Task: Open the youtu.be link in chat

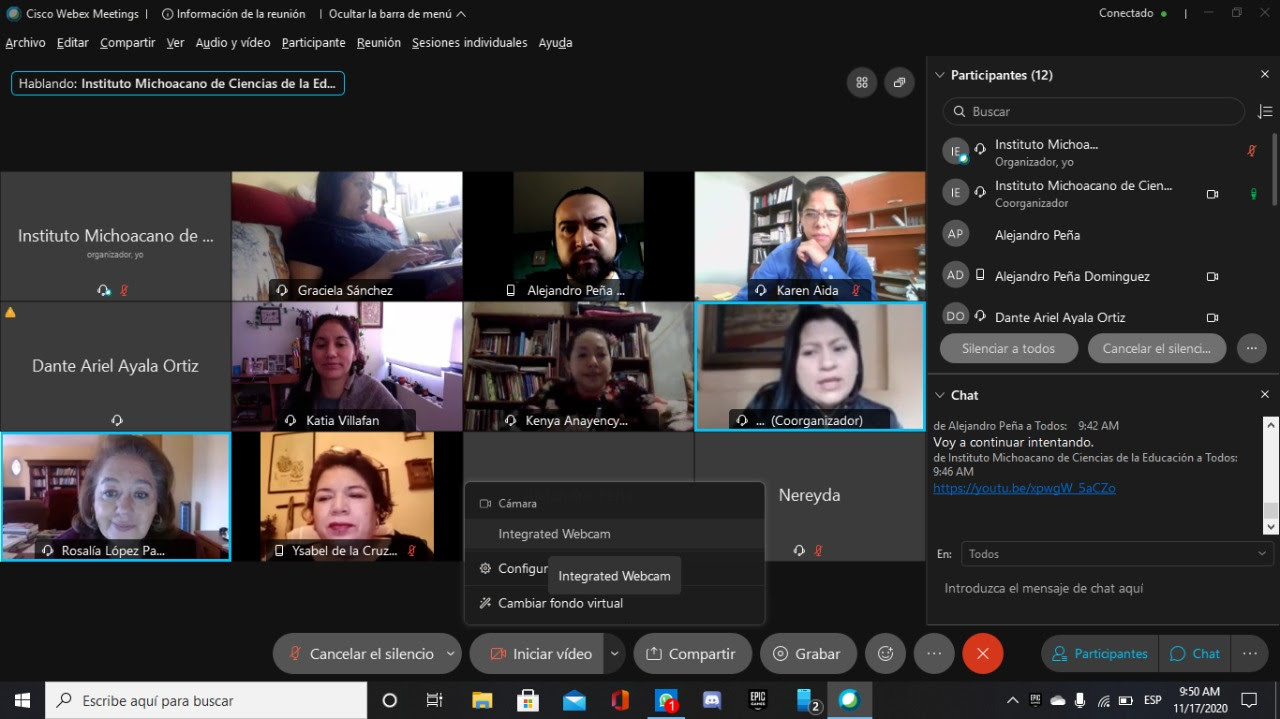Action: 1024,488
